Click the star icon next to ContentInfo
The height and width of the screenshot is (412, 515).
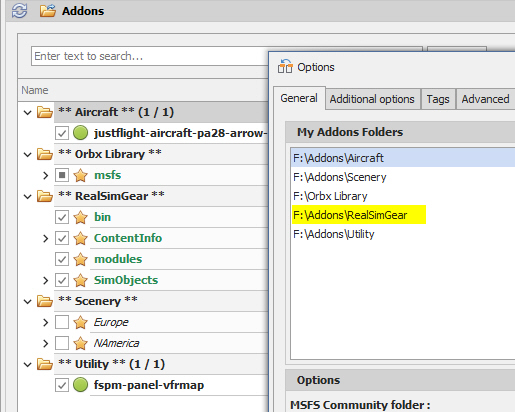[80, 238]
